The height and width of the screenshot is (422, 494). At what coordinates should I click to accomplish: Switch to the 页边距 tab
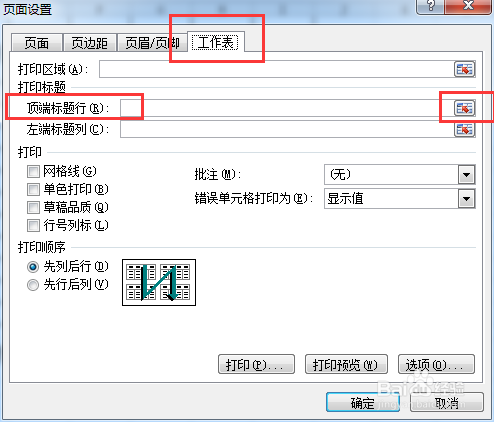[89, 43]
